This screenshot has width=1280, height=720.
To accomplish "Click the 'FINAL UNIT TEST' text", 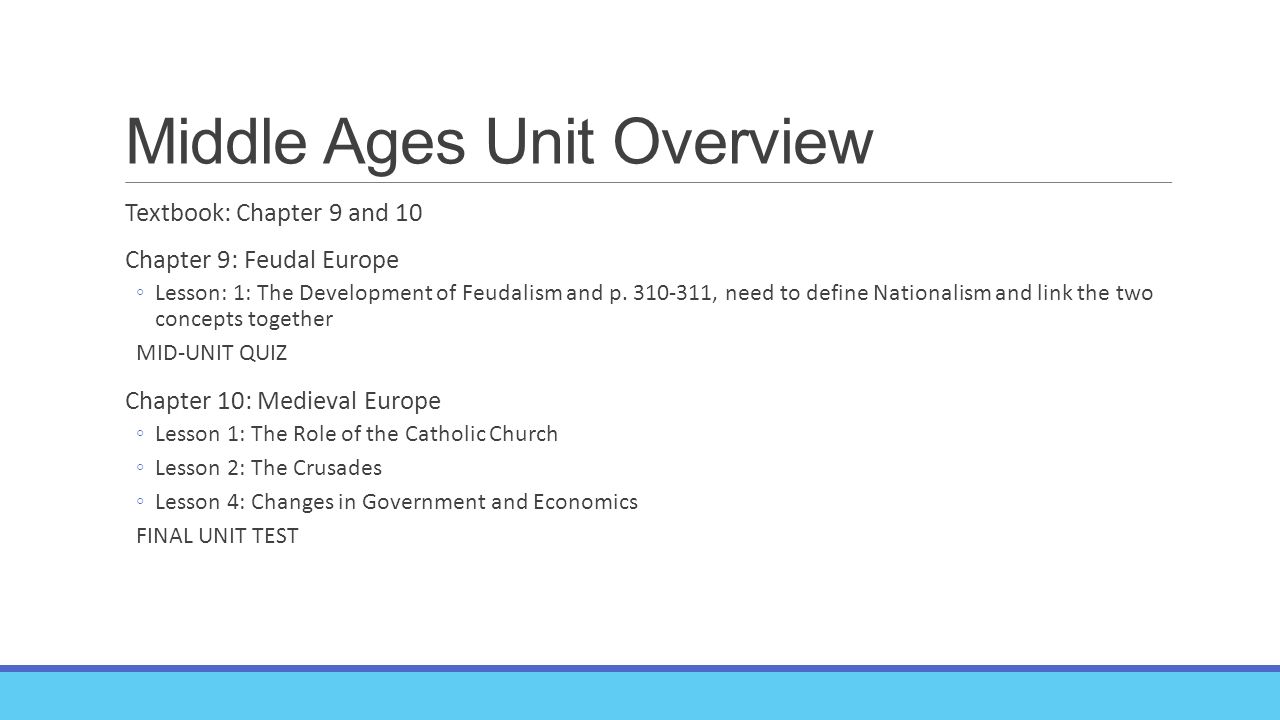I will click(x=217, y=536).
